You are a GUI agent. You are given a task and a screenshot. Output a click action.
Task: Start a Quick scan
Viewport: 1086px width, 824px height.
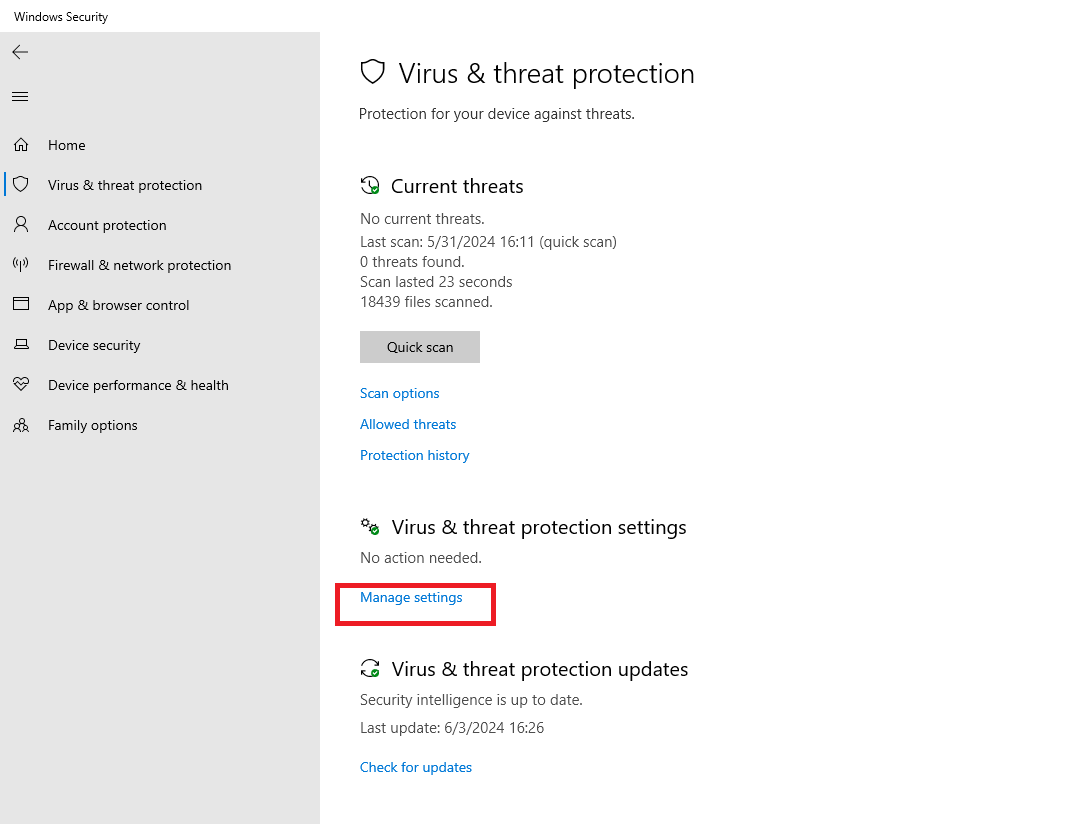point(420,347)
